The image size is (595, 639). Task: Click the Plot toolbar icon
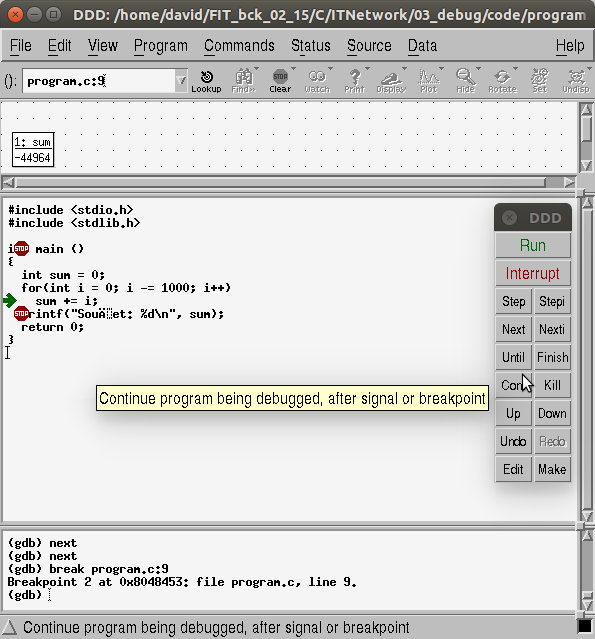pos(428,81)
